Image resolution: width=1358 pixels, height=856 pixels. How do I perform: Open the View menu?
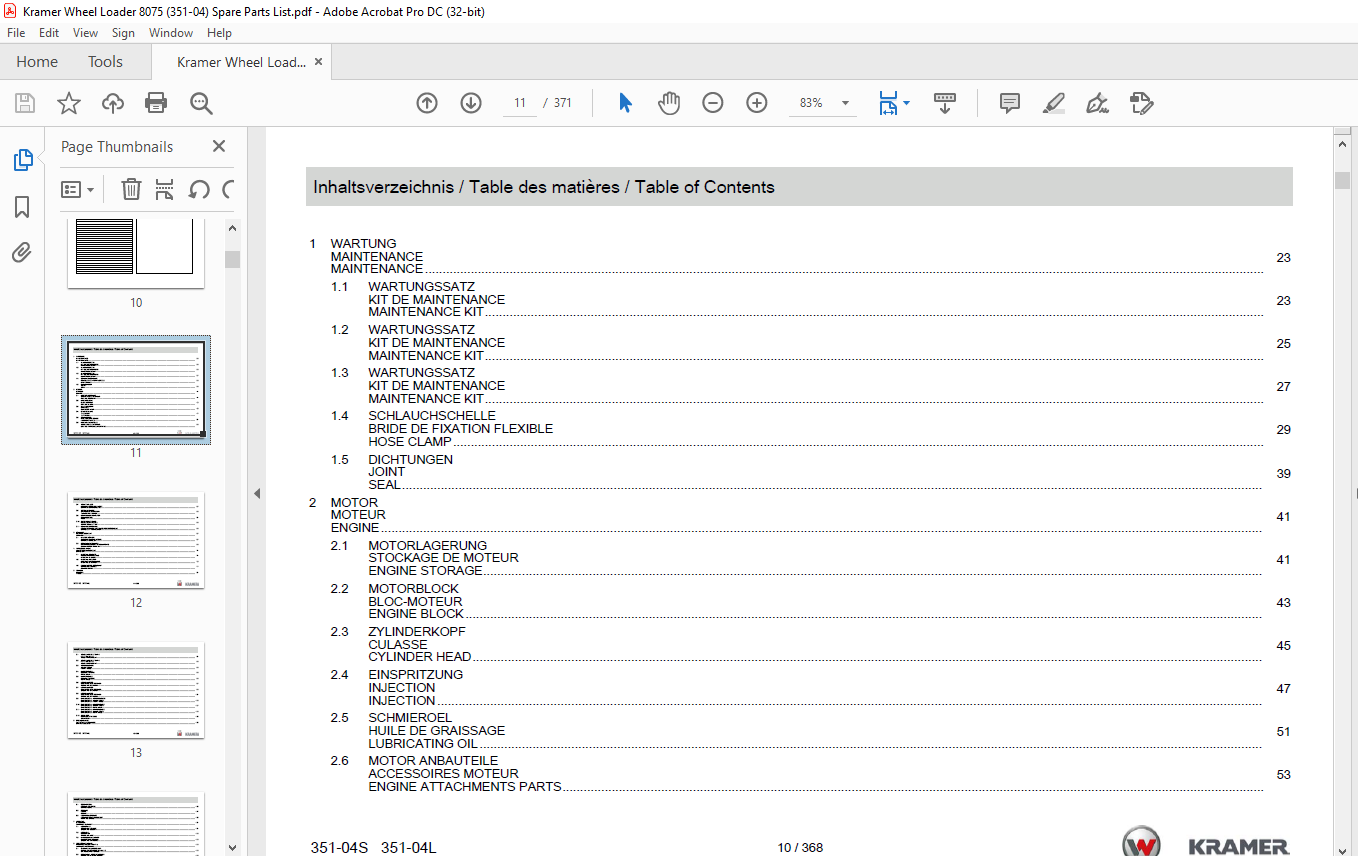[x=85, y=33]
